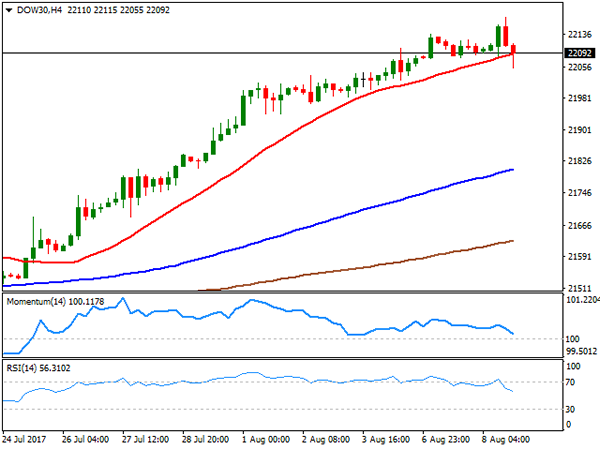Select the 99.5012 momentum scale value
This screenshot has height=450, width=600.
click(x=581, y=351)
